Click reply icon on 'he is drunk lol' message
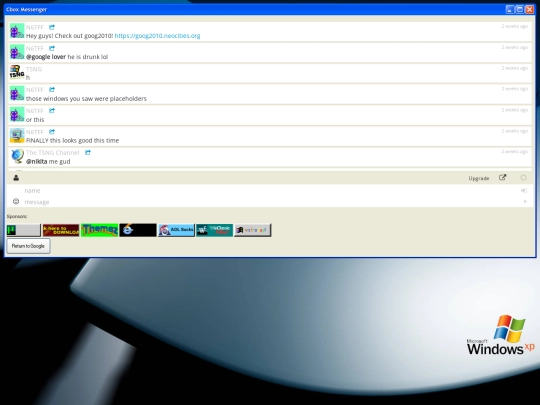Screen dimensions: 540x405 (x=52, y=48)
